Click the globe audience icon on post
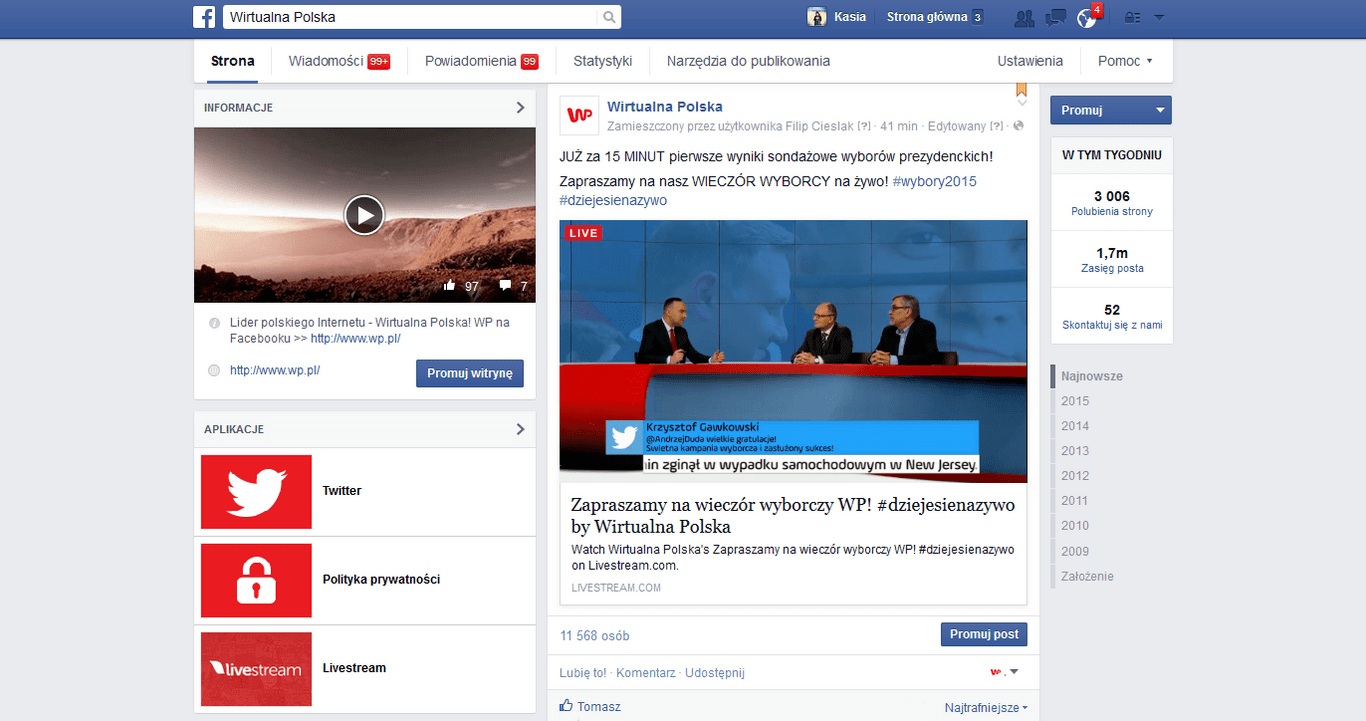The height and width of the screenshot is (721, 1366). coord(1018,126)
